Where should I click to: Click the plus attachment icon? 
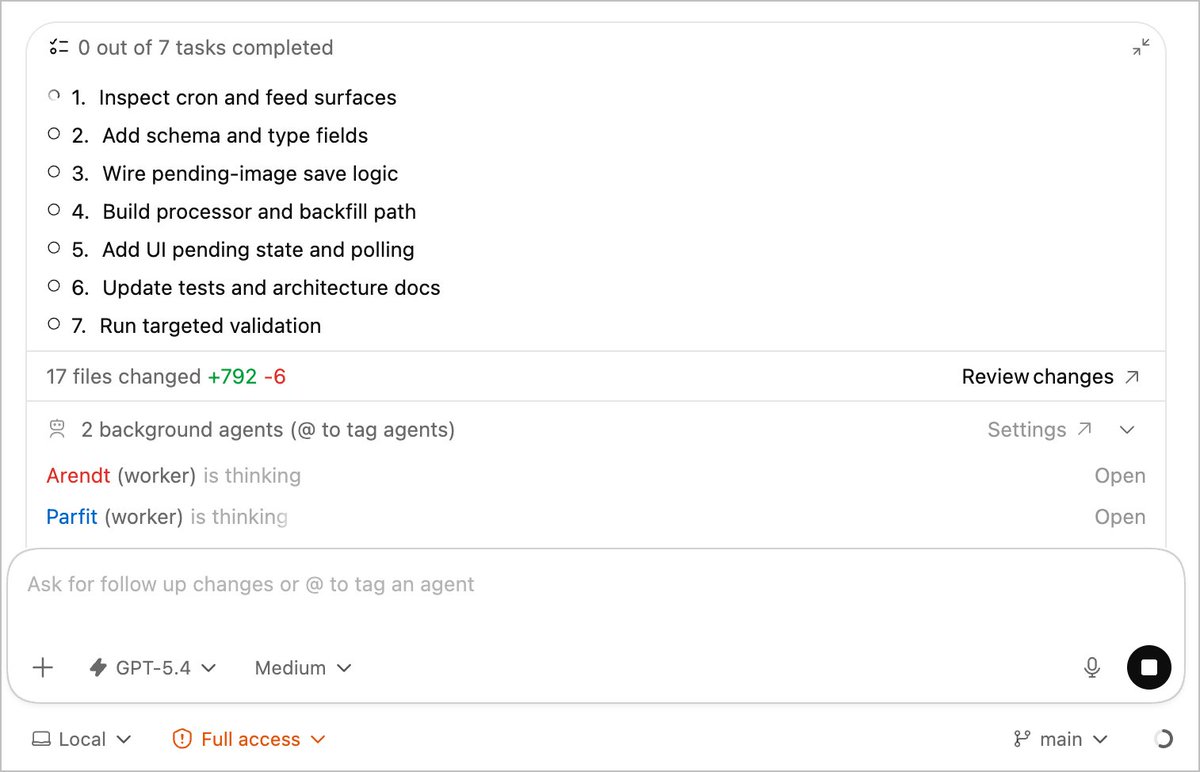point(43,668)
